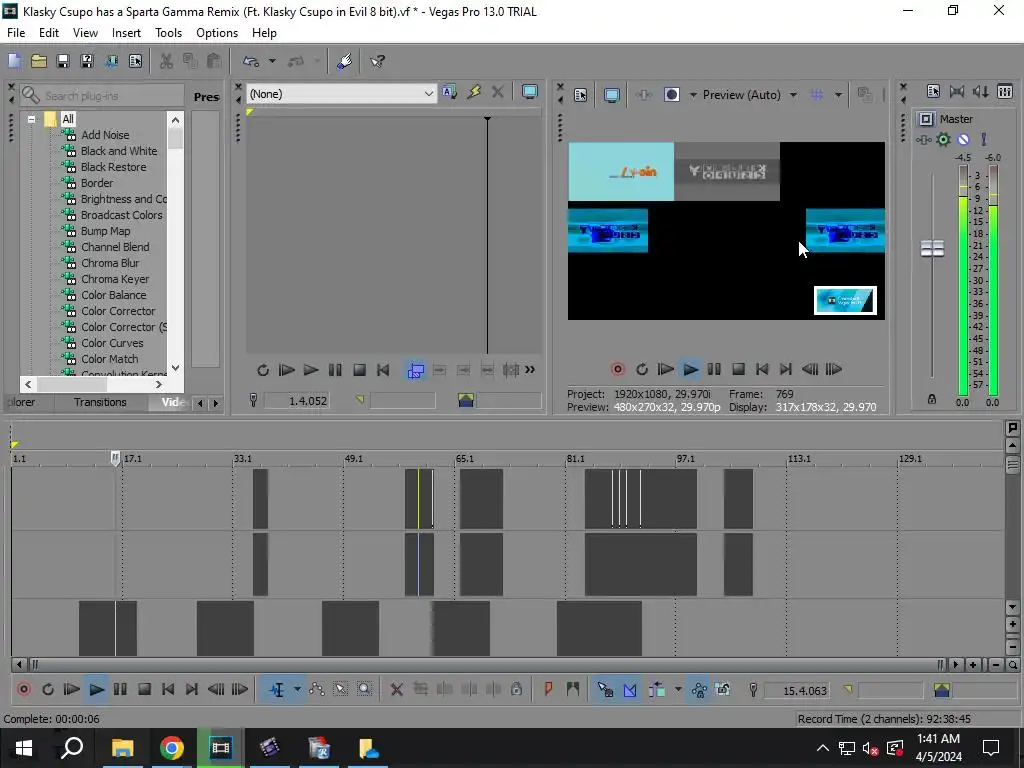Play the project from timeline transport

[96, 690]
